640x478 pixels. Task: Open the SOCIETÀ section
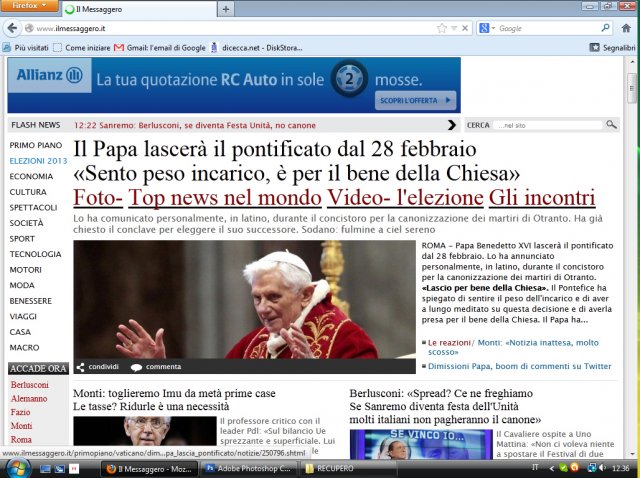point(27,223)
